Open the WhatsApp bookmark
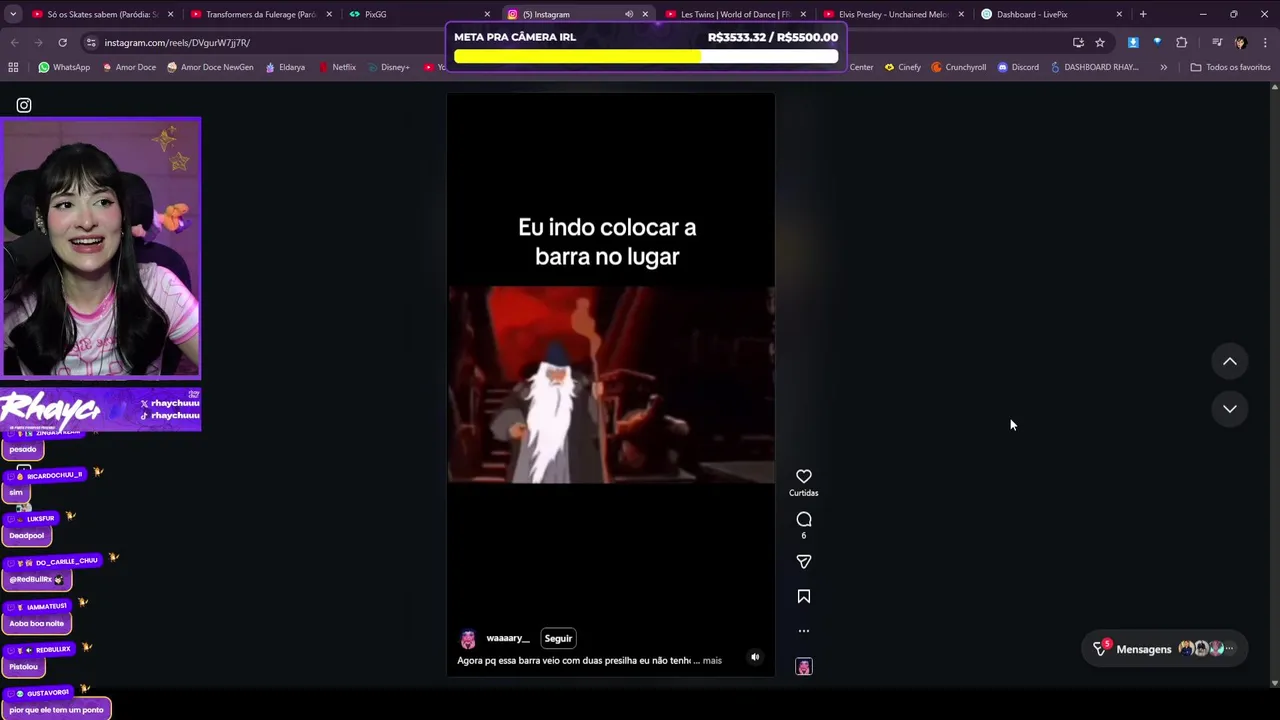Screen dimensions: 1280x720 64,67
